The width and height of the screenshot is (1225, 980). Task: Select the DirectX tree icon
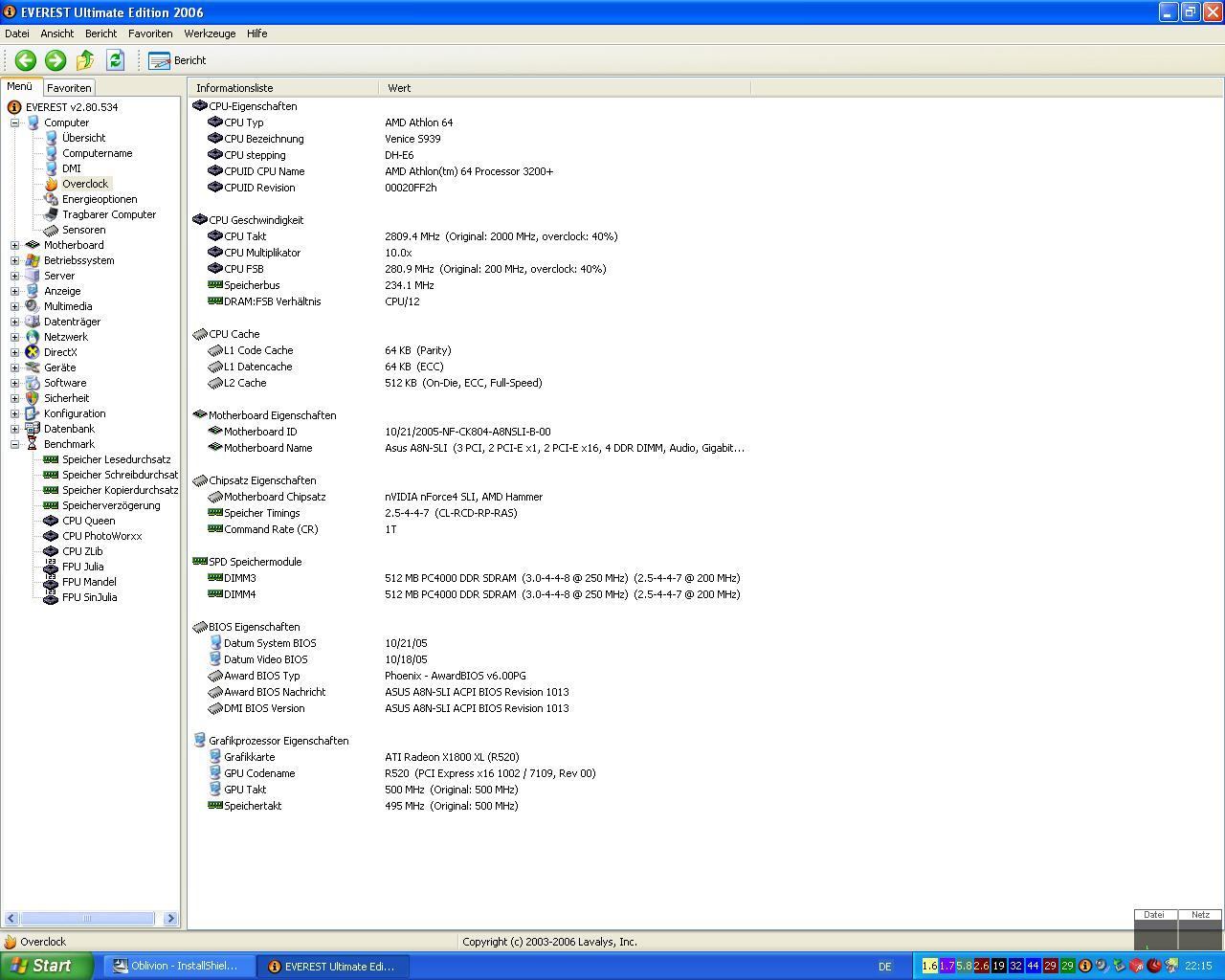point(33,352)
